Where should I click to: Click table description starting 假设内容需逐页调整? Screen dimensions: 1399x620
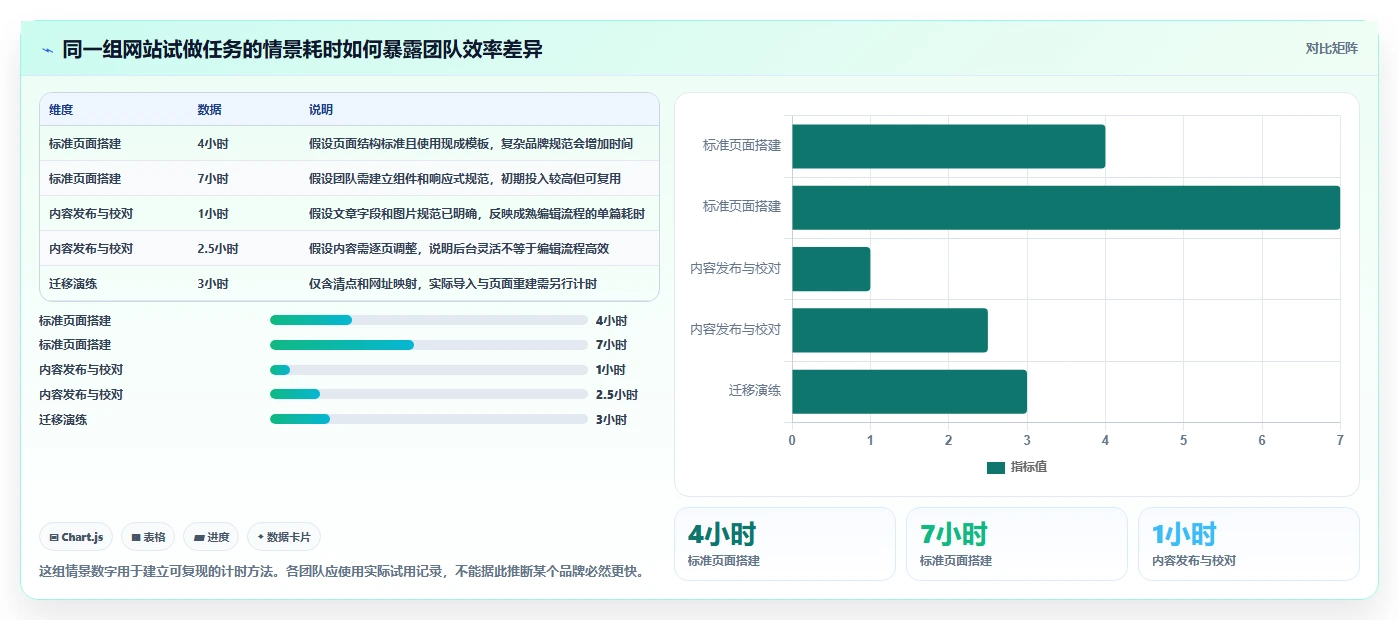point(459,249)
